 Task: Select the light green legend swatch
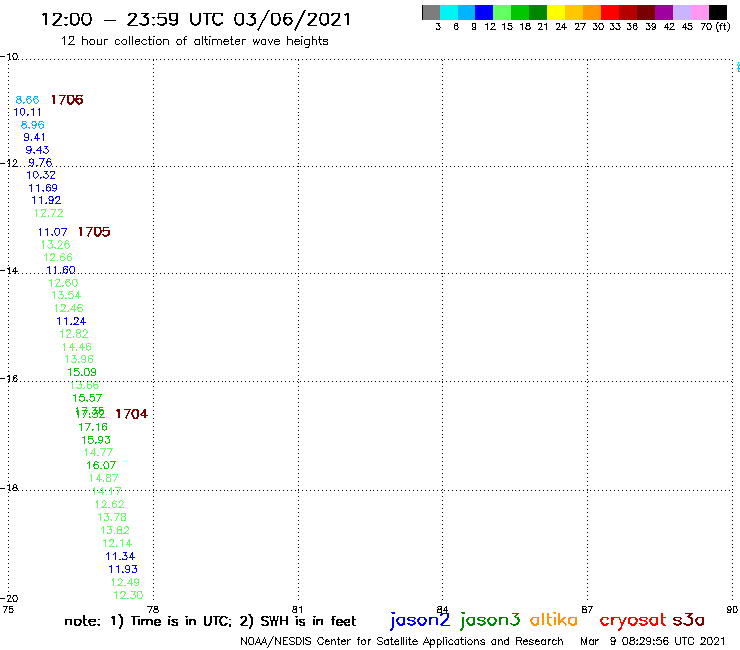coord(502,12)
